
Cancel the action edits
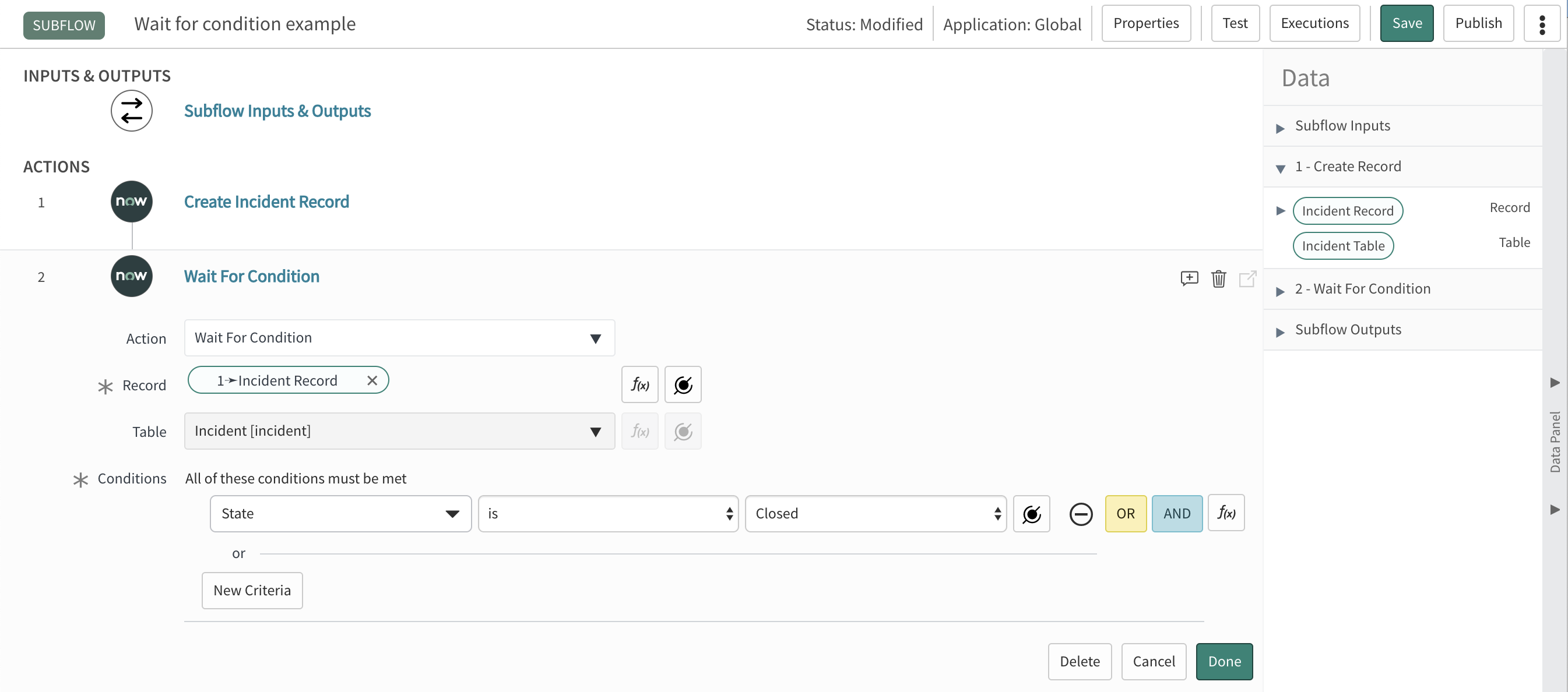tap(1154, 662)
